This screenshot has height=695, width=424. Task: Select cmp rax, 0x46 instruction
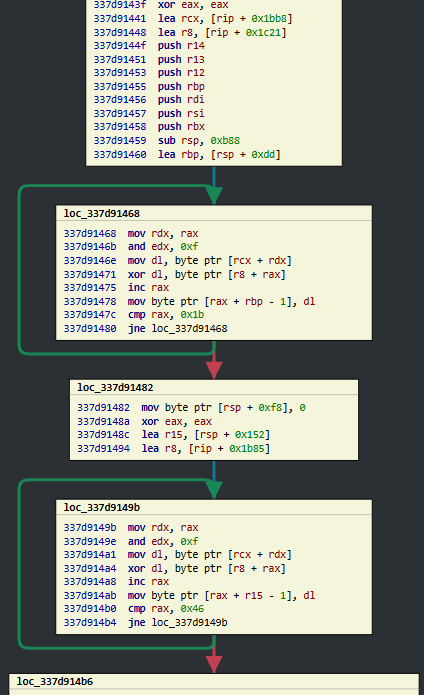pyautogui.click(x=134, y=609)
